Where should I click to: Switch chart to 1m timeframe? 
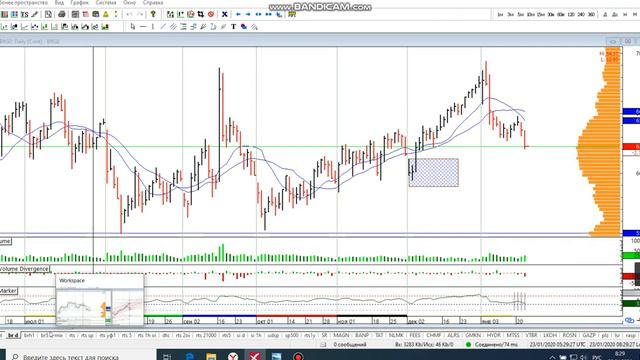[x=500, y=14]
